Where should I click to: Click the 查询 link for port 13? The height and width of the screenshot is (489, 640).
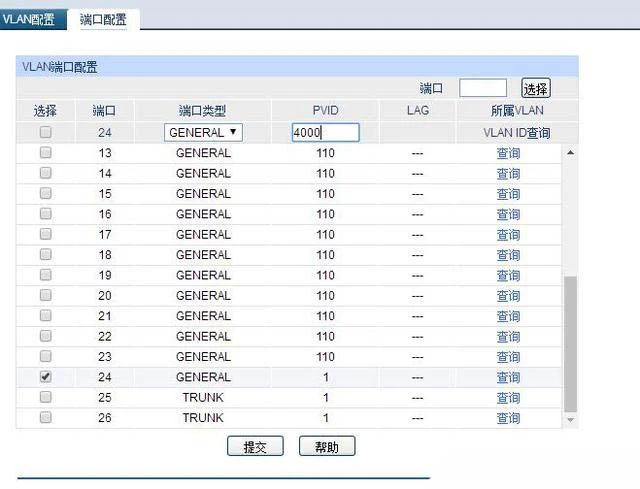[508, 153]
